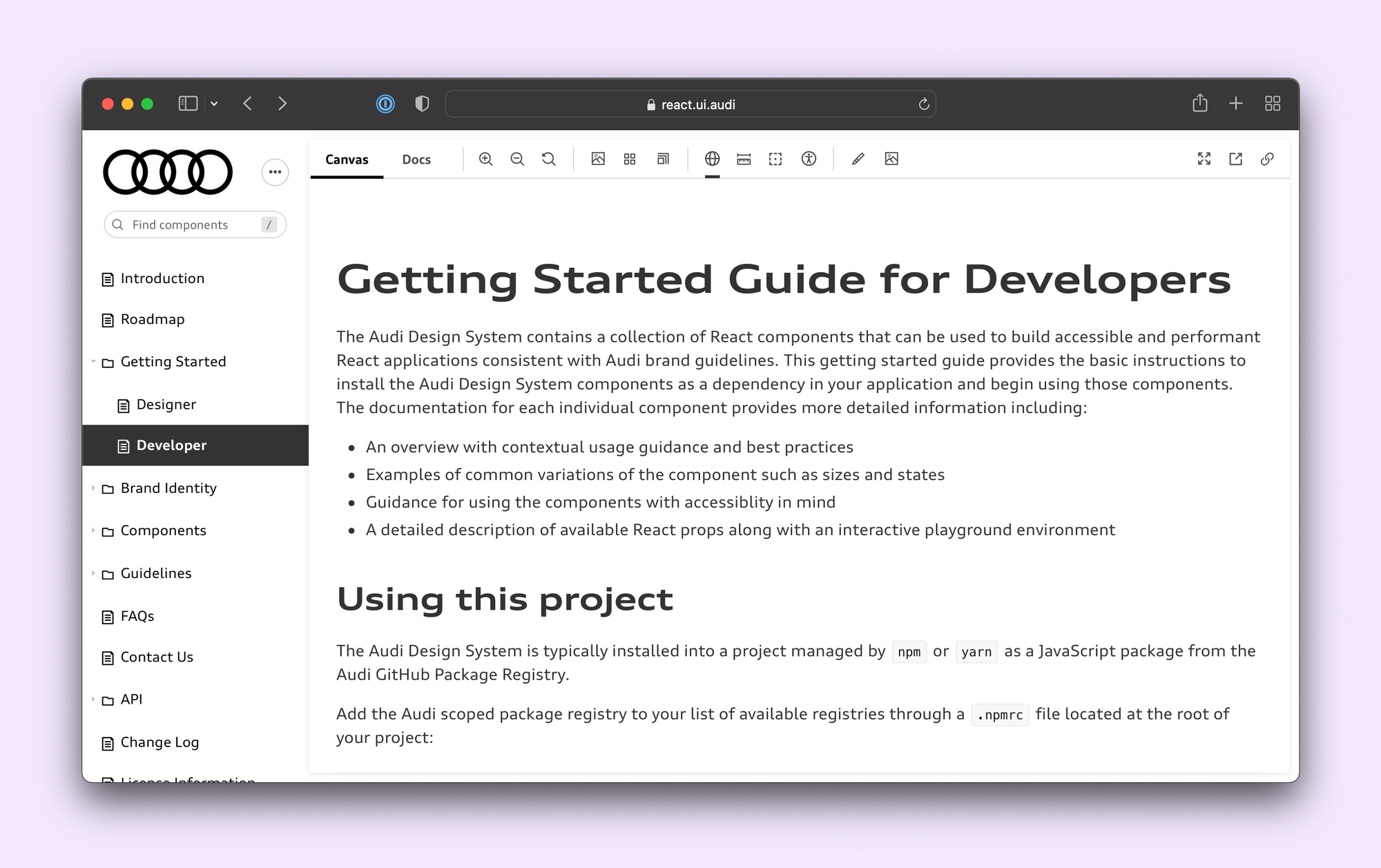
Task: Toggle the measure ruler tool
Action: [744, 159]
